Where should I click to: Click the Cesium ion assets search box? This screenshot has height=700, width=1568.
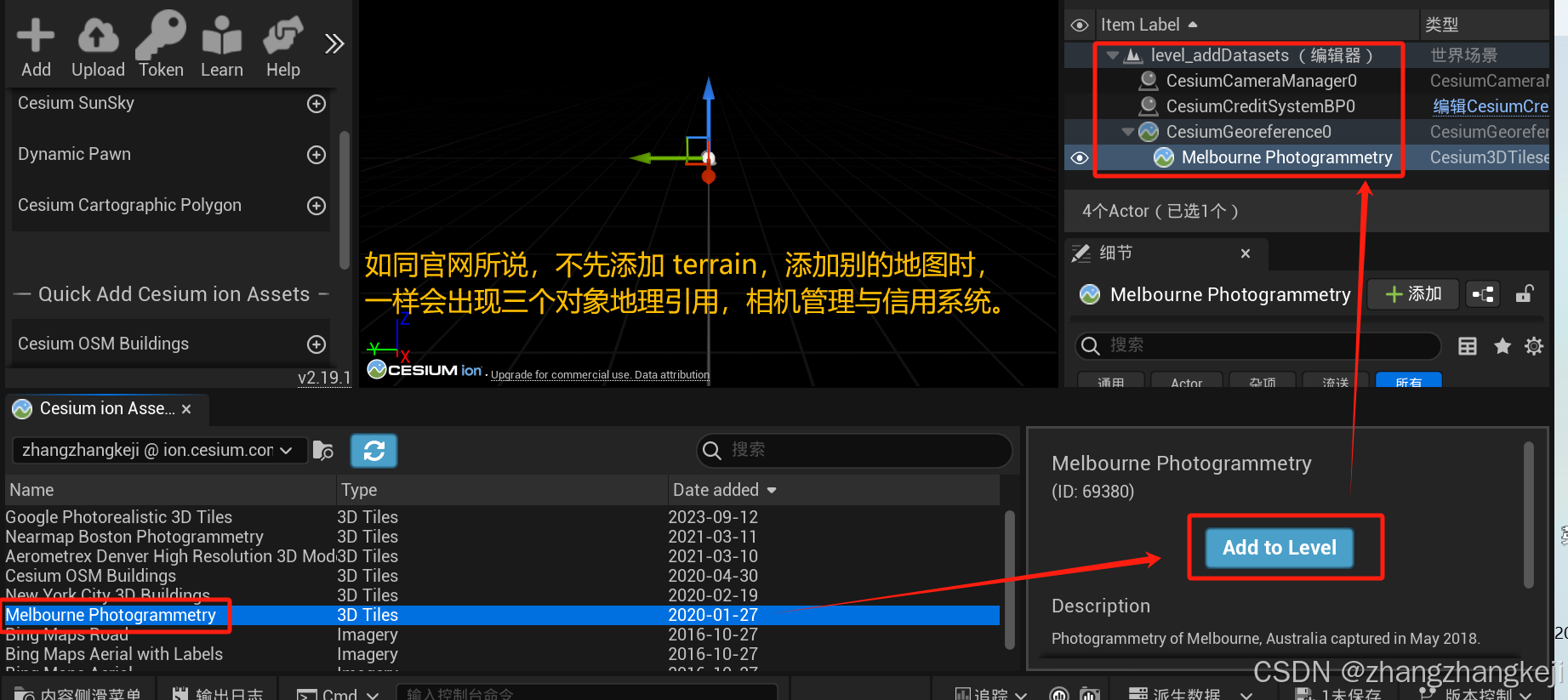pyautogui.click(x=855, y=450)
